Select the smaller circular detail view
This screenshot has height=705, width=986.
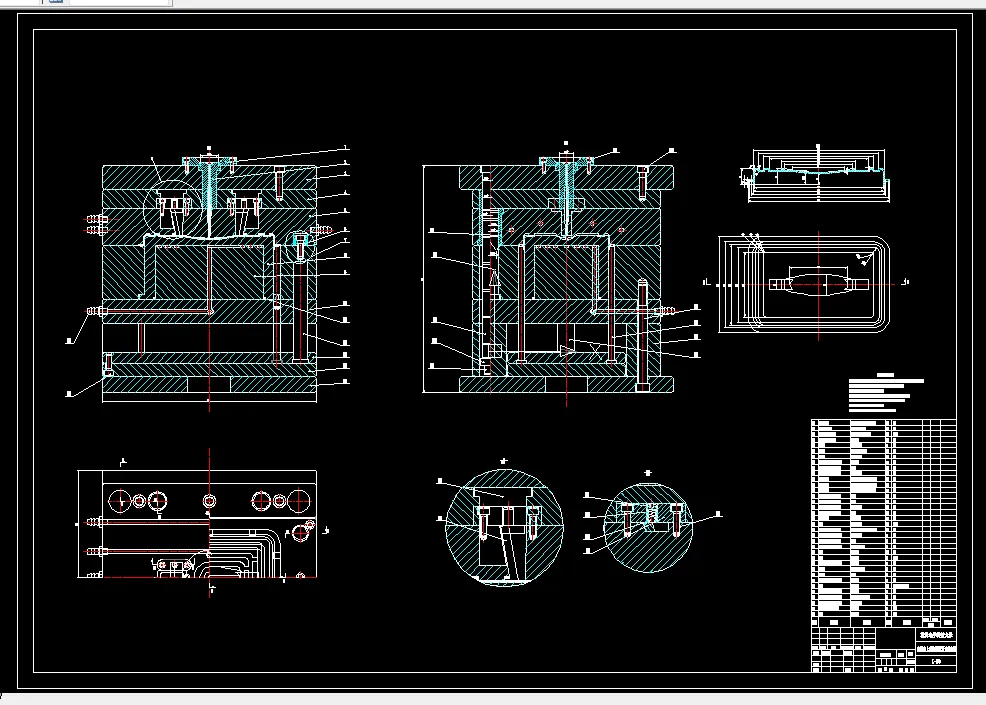click(x=648, y=527)
